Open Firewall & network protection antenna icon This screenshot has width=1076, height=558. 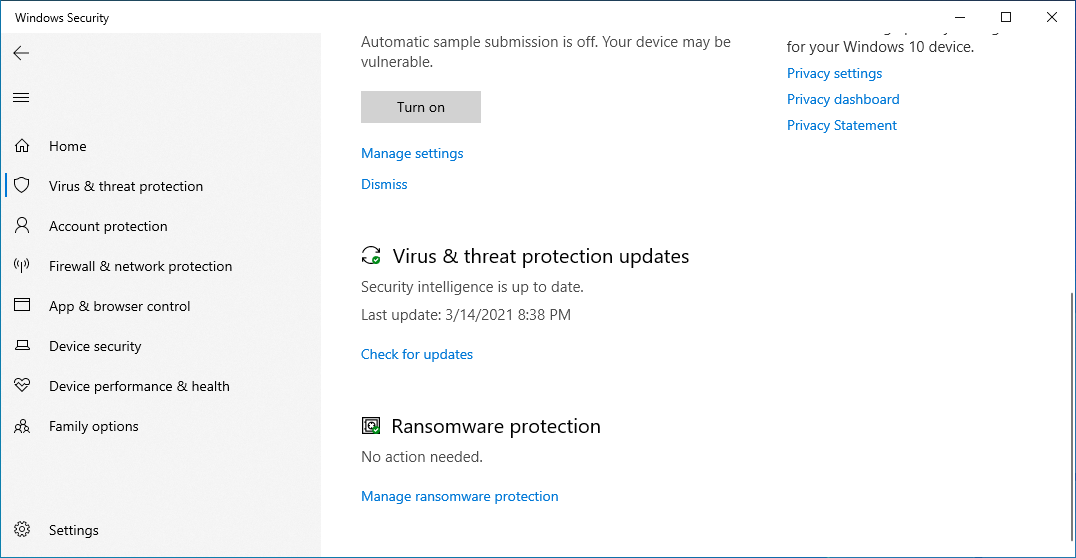click(x=22, y=266)
